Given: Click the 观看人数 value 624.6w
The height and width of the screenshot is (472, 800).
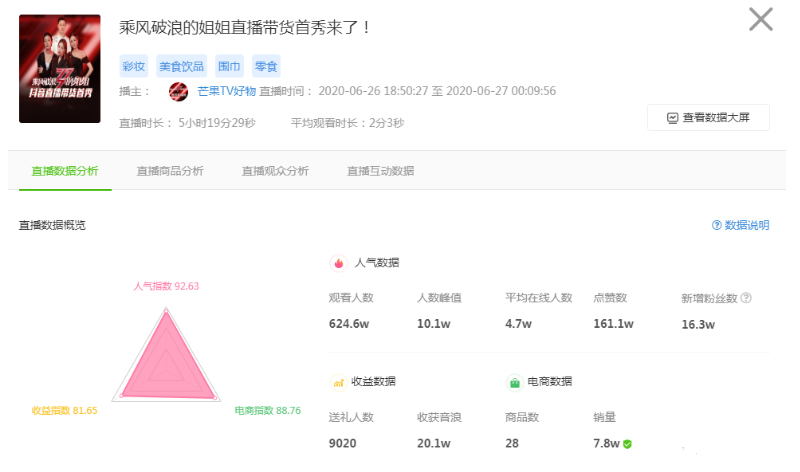Looking at the screenshot, I should coord(349,324).
